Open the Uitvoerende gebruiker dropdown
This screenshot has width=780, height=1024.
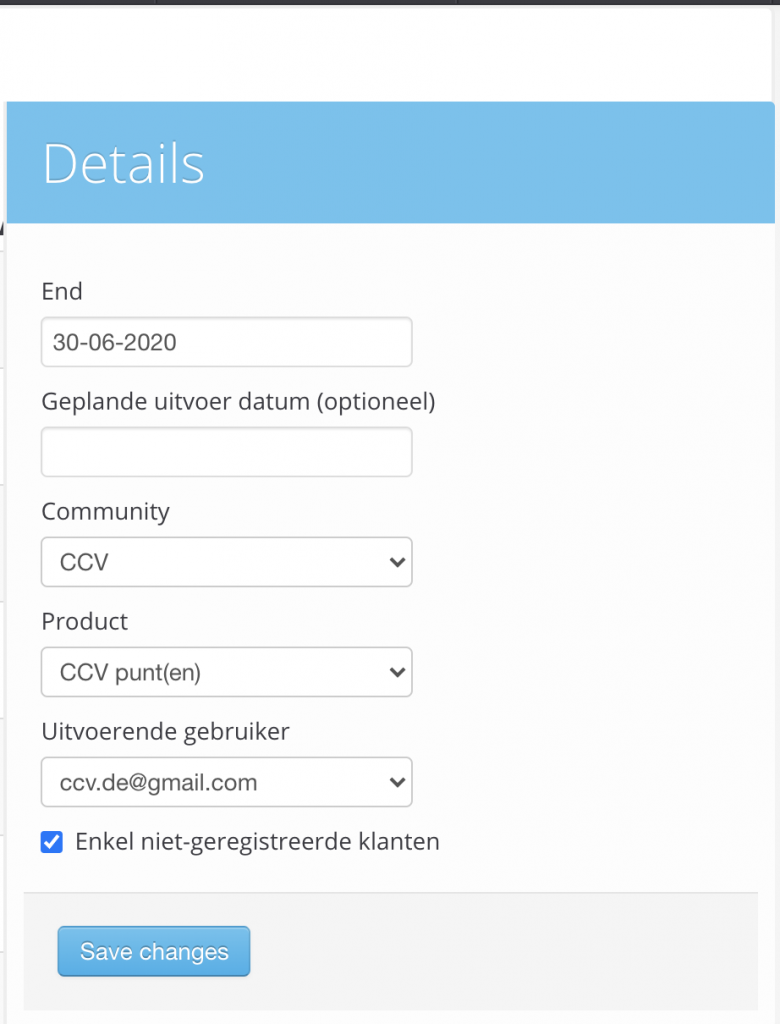click(226, 782)
